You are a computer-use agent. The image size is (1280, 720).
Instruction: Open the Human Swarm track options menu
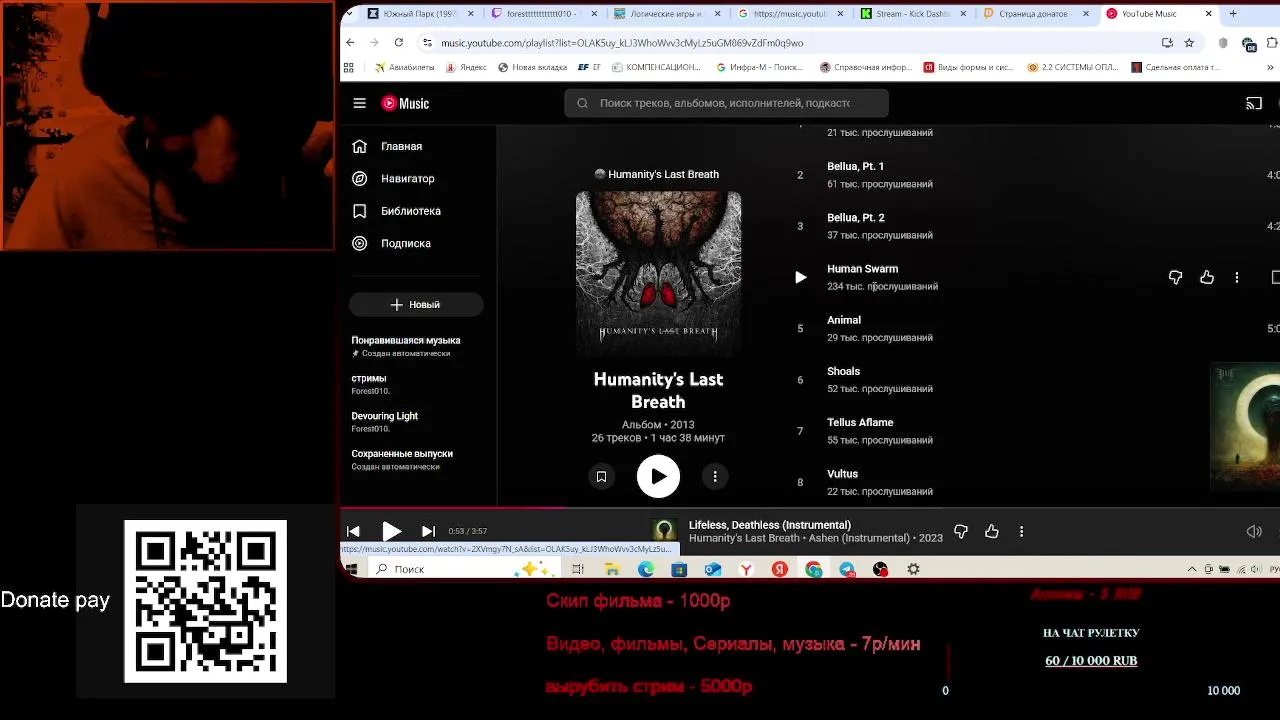1237,277
